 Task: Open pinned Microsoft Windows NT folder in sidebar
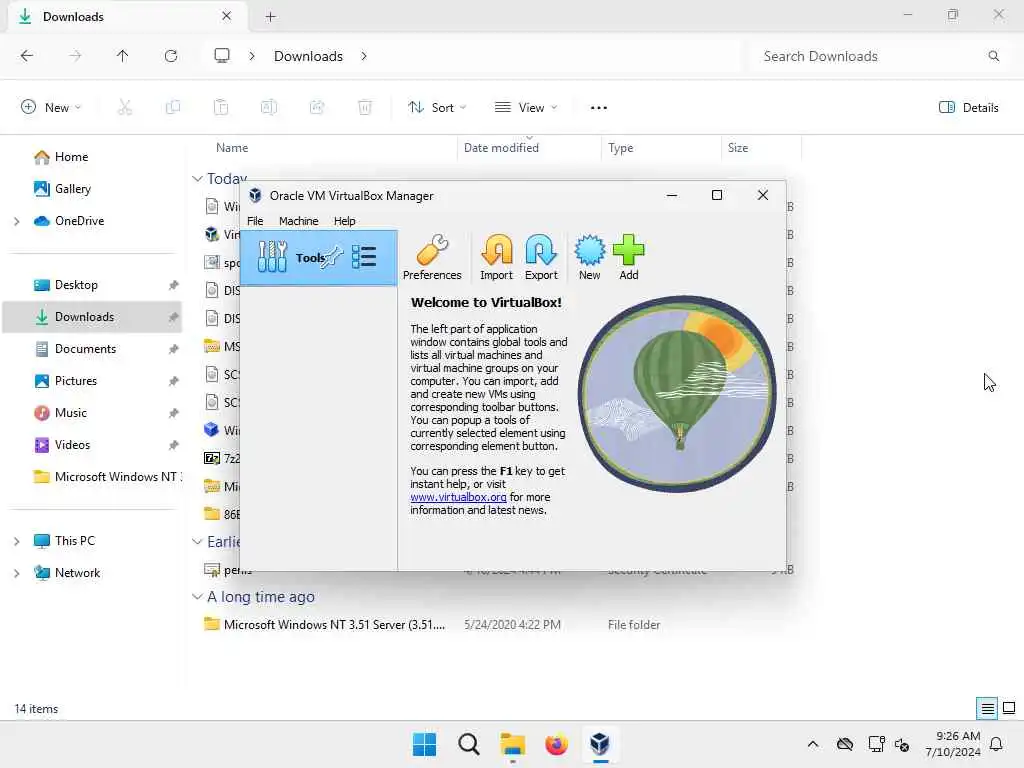(107, 477)
